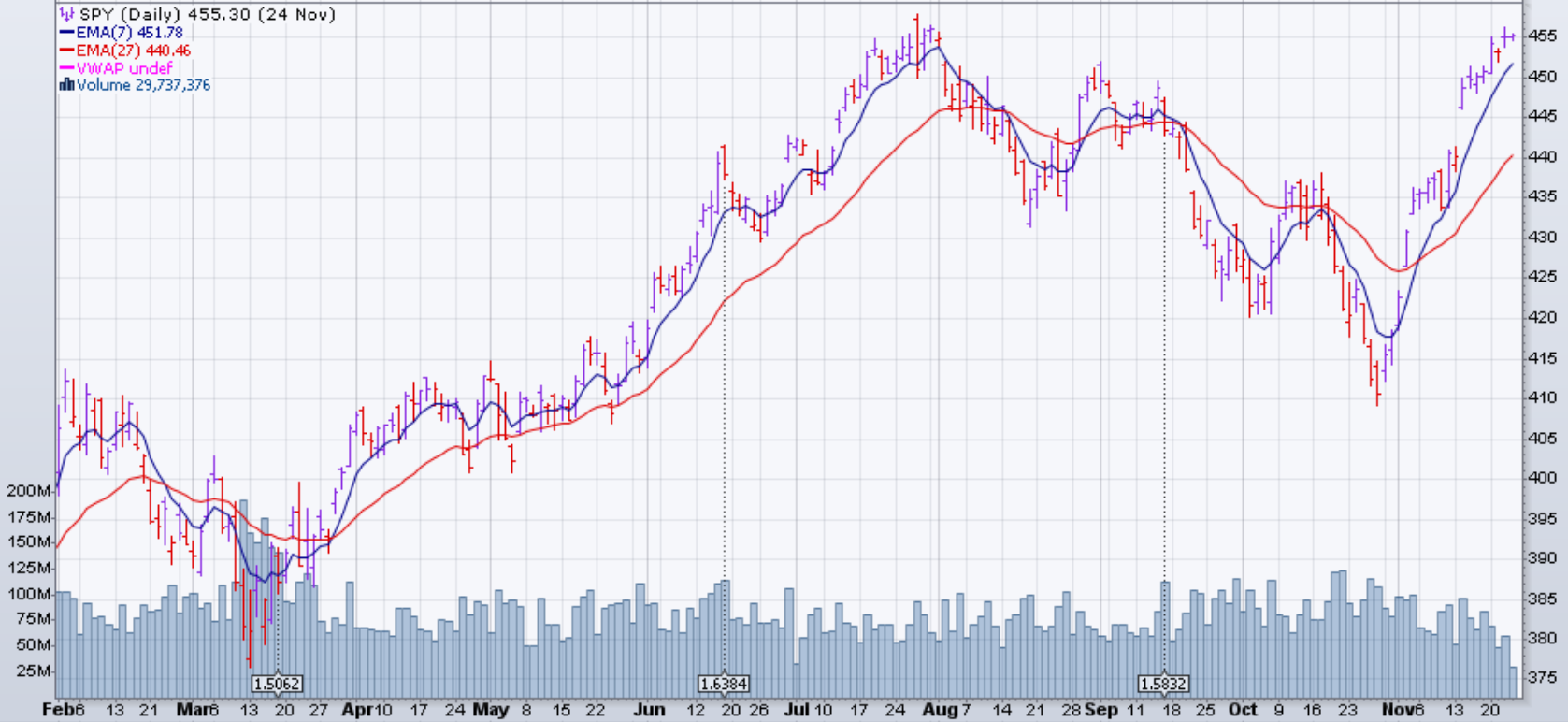Click the Aug label on date axis
The image size is (1568, 722).
coord(938,710)
